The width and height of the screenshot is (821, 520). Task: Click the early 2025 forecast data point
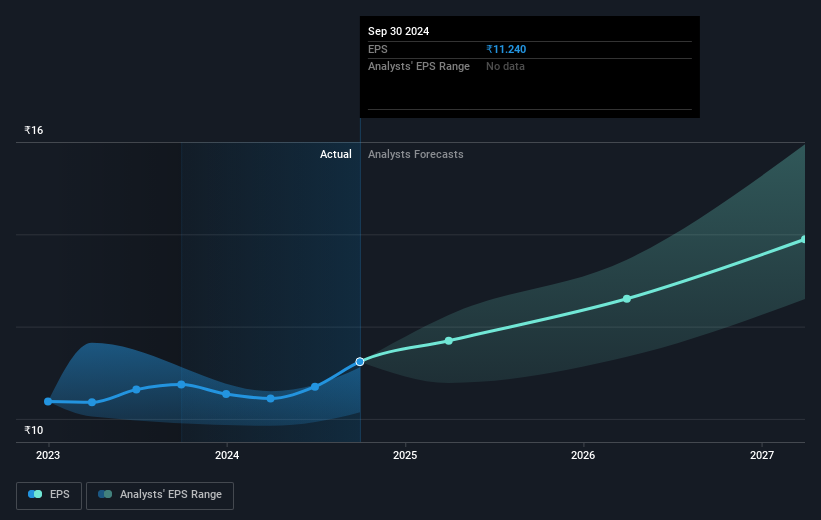point(449,341)
